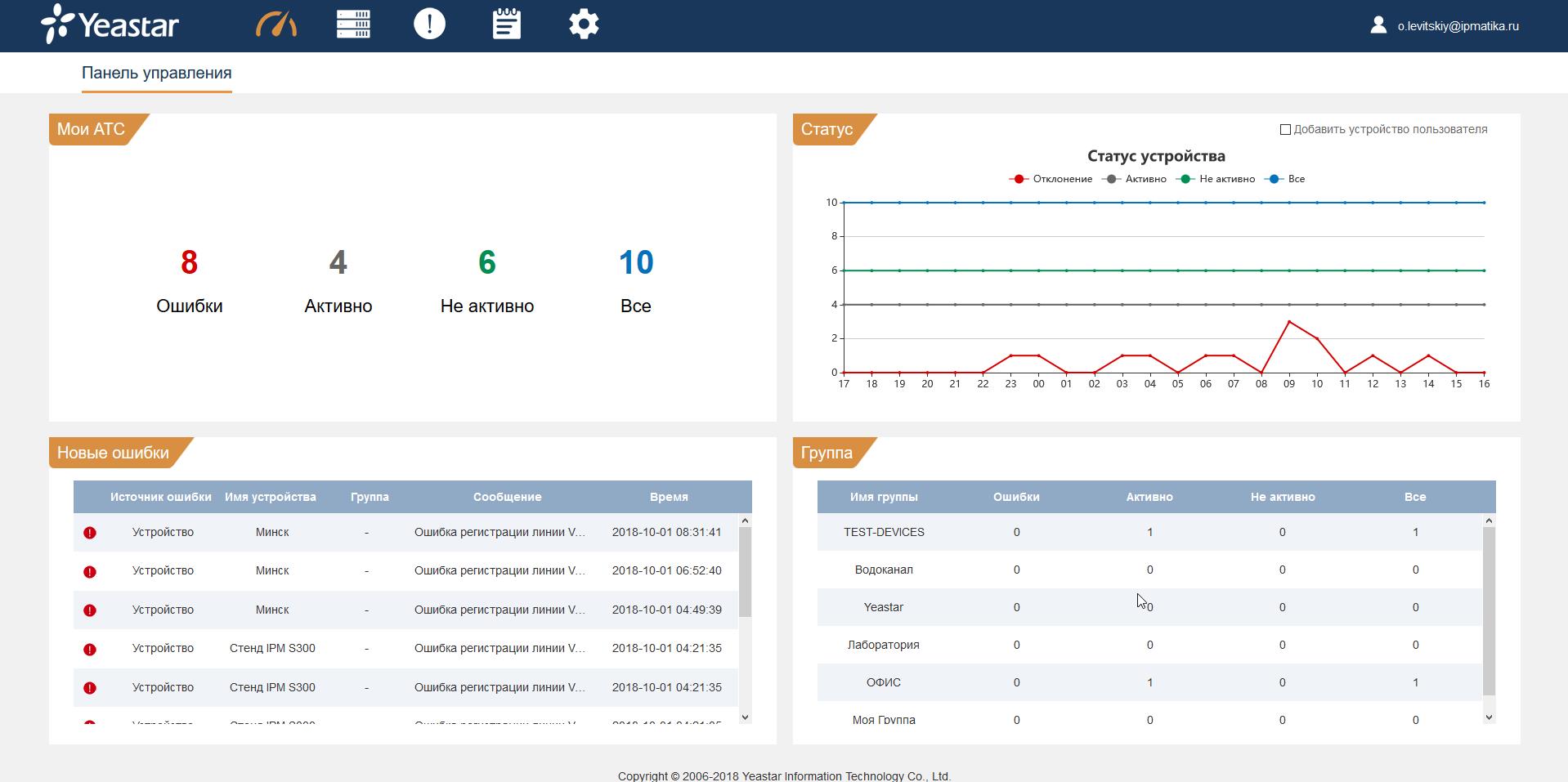The image size is (1568, 782).
Task: Click the user account avatar icon
Action: pyautogui.click(x=1378, y=25)
